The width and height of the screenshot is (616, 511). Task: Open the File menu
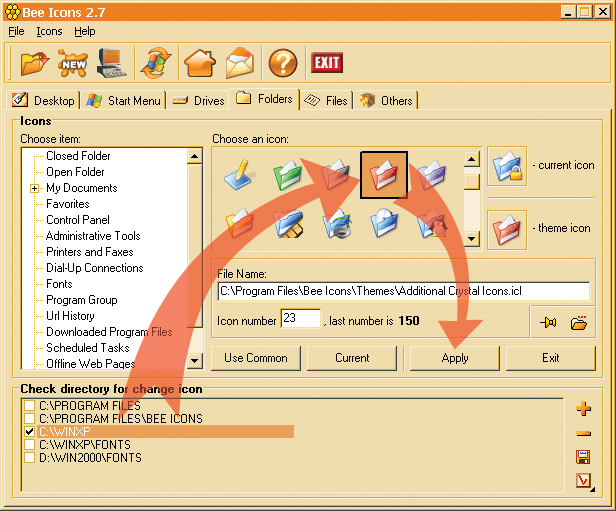coord(16,31)
